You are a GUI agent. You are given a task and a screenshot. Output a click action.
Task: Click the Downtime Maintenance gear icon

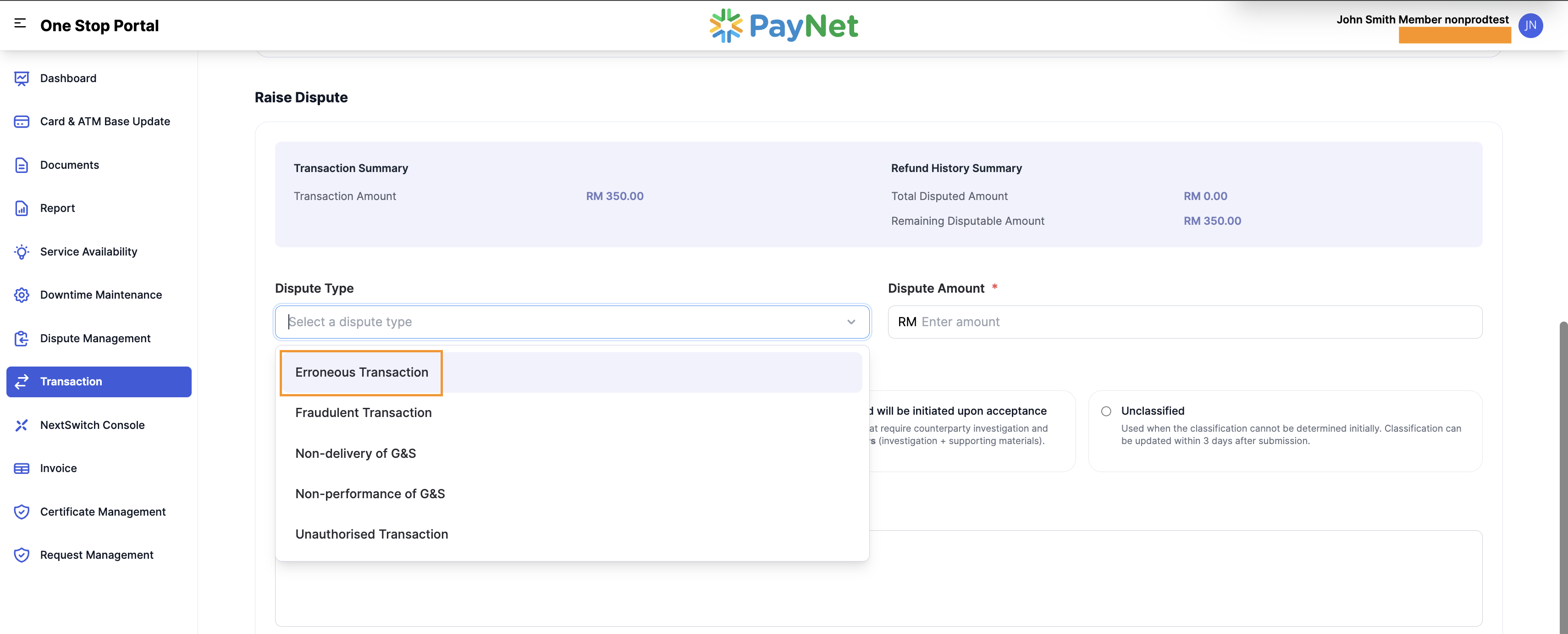pyautogui.click(x=21, y=295)
